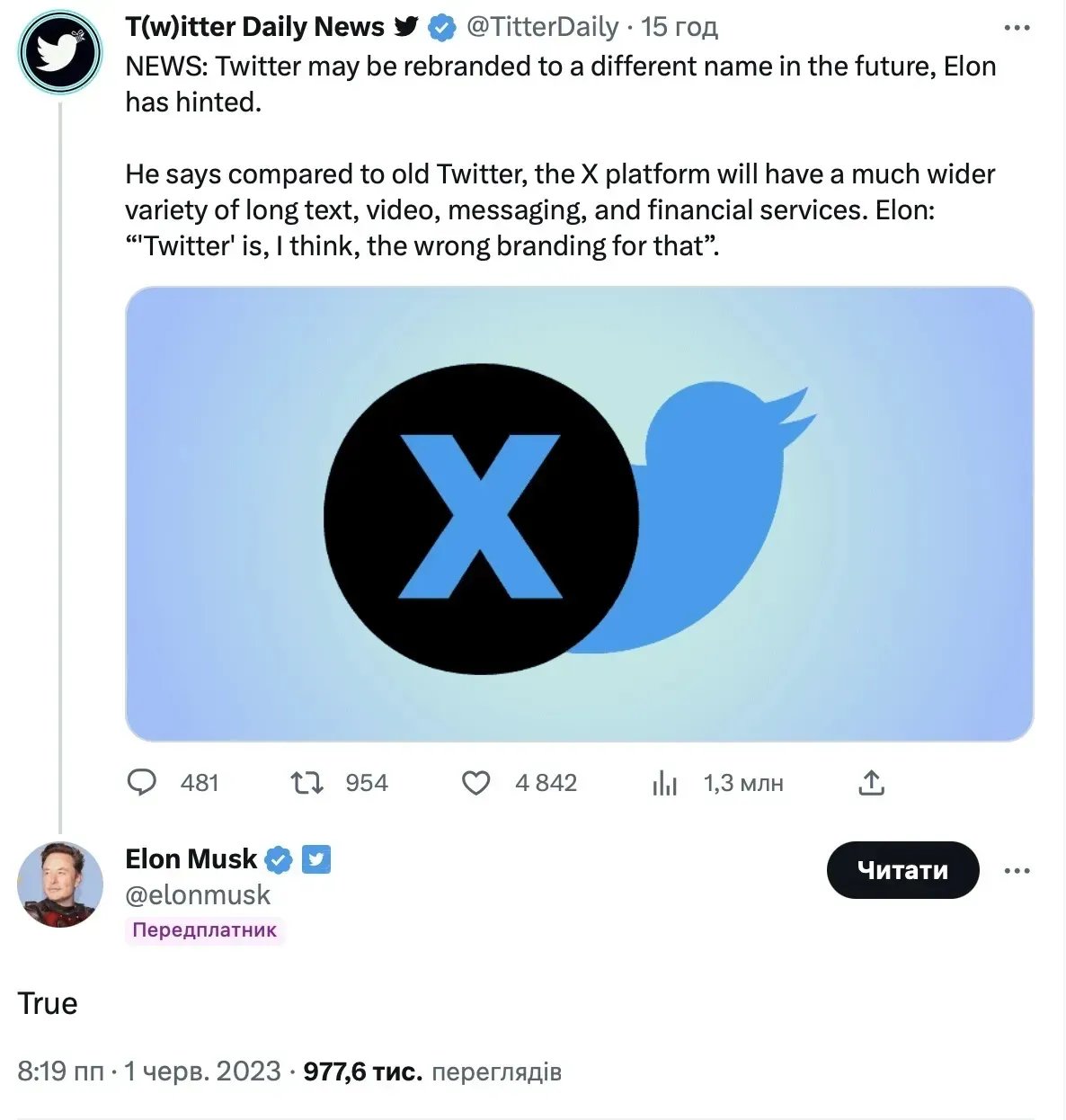
Task: Open the @TitterDaily handle link
Action: [x=542, y=28]
